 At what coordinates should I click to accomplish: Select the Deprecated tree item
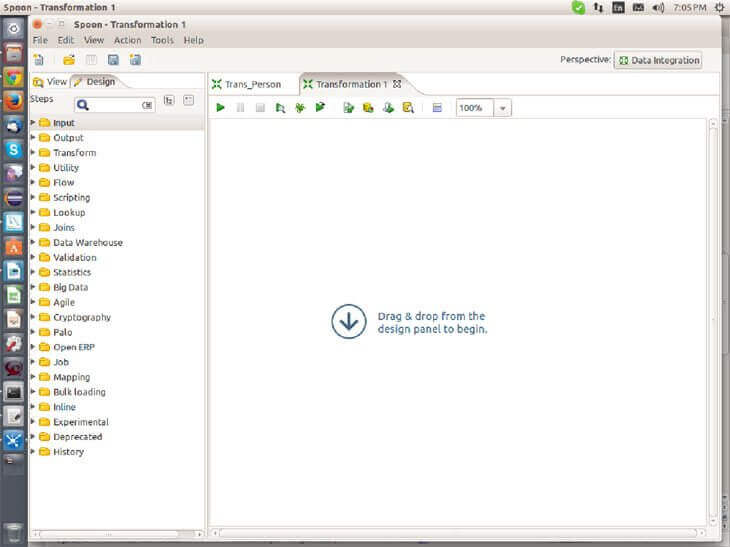coord(77,437)
